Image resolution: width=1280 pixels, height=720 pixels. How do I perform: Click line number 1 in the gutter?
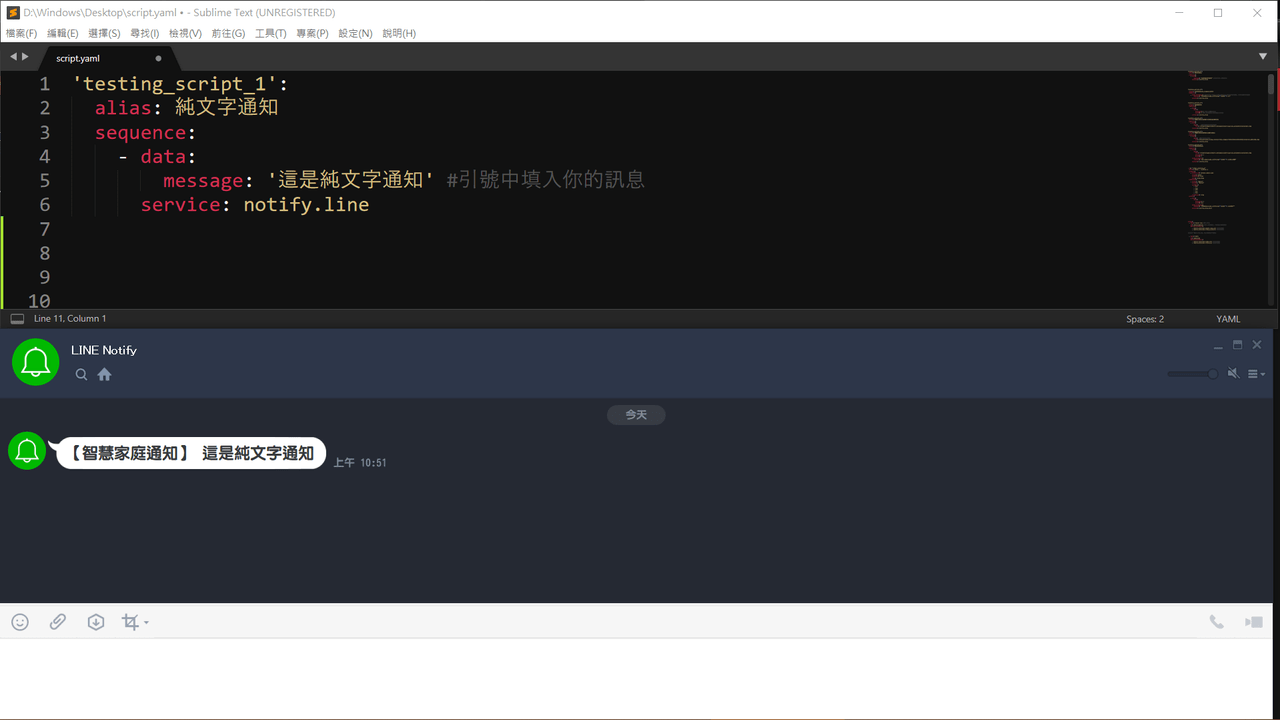(44, 84)
